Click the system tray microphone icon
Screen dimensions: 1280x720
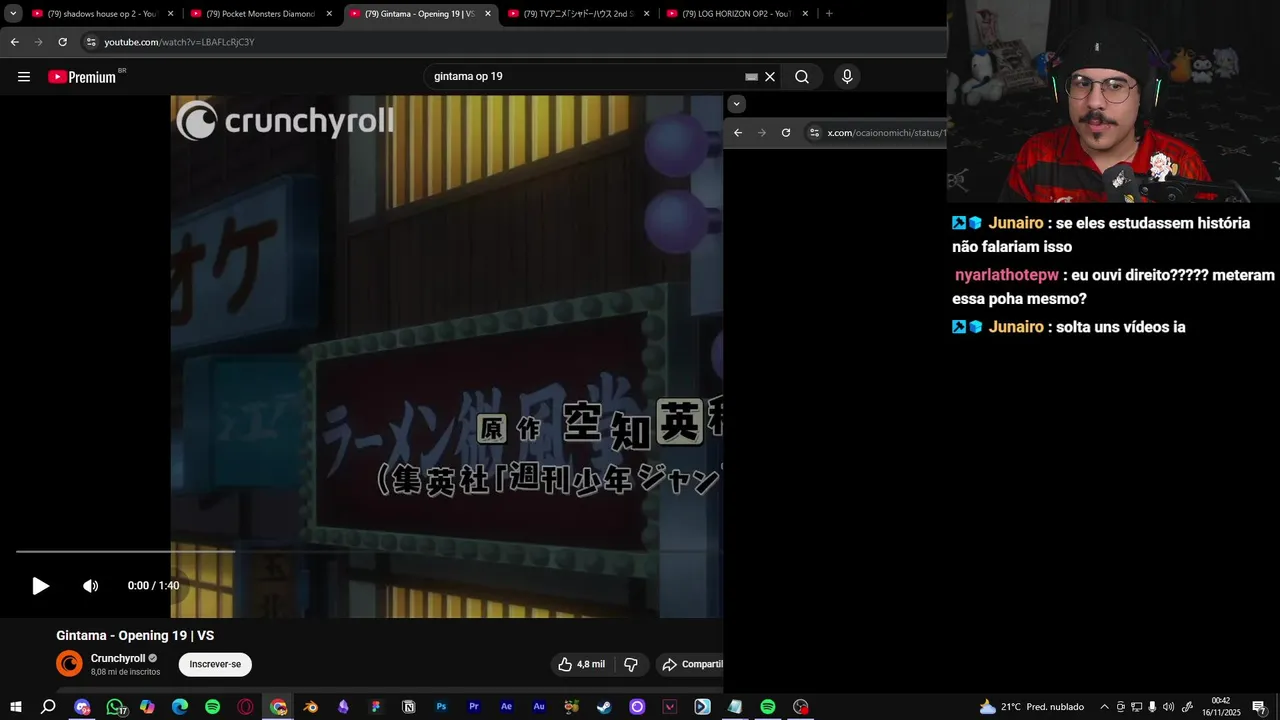tap(1152, 707)
